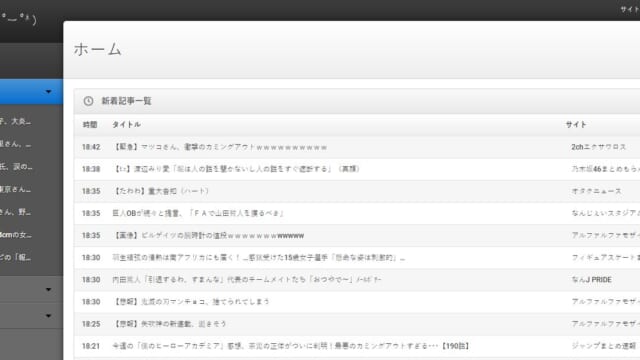Visit the なんJ PRIDE site link
This screenshot has height=360, width=640.
click(591, 280)
